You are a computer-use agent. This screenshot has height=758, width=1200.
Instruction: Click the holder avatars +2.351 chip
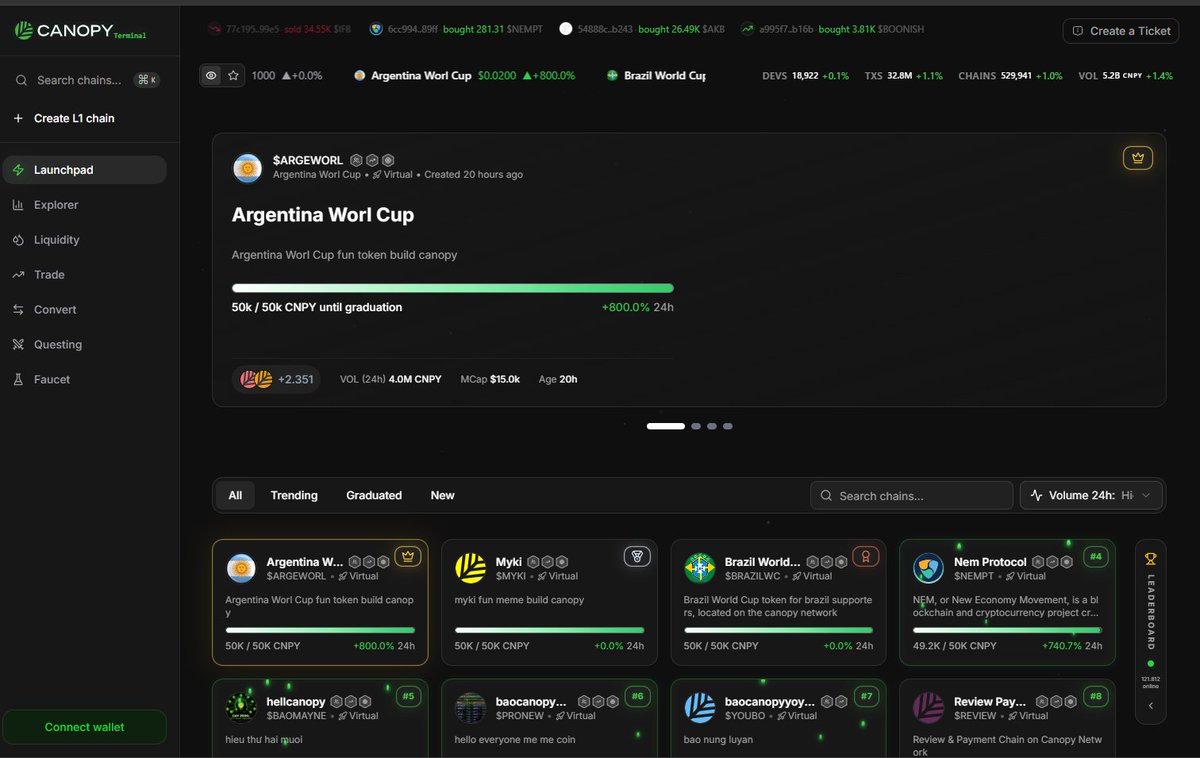pos(277,379)
